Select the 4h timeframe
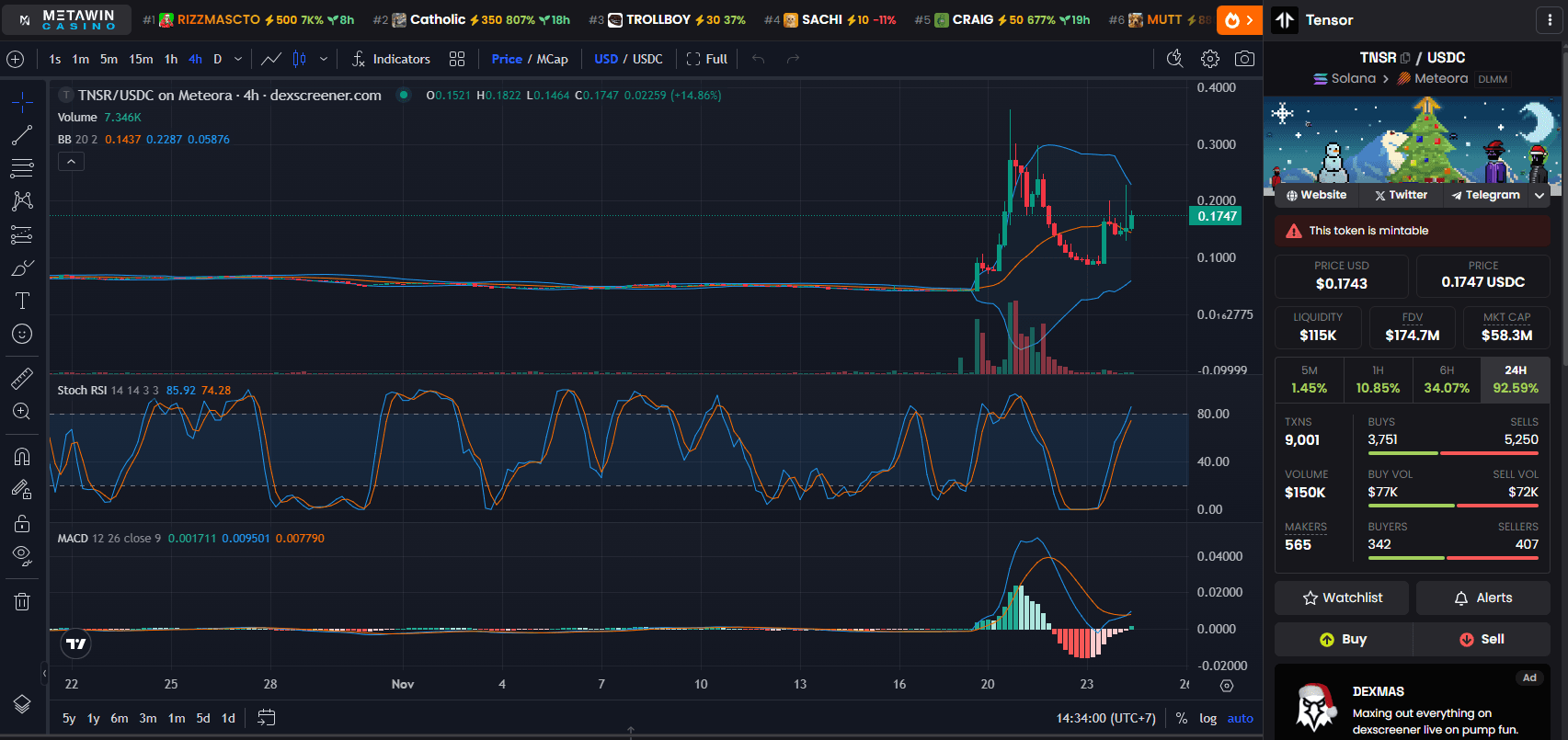 (x=195, y=59)
